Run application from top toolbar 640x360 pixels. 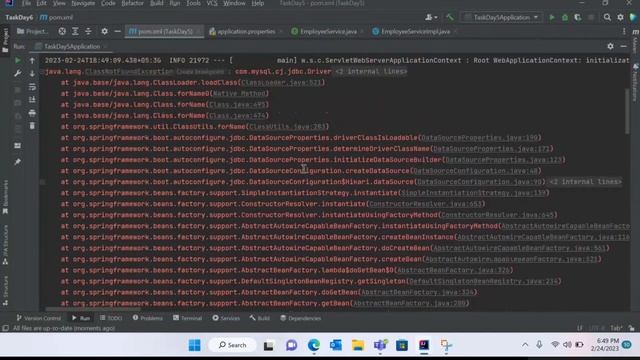tap(552, 18)
